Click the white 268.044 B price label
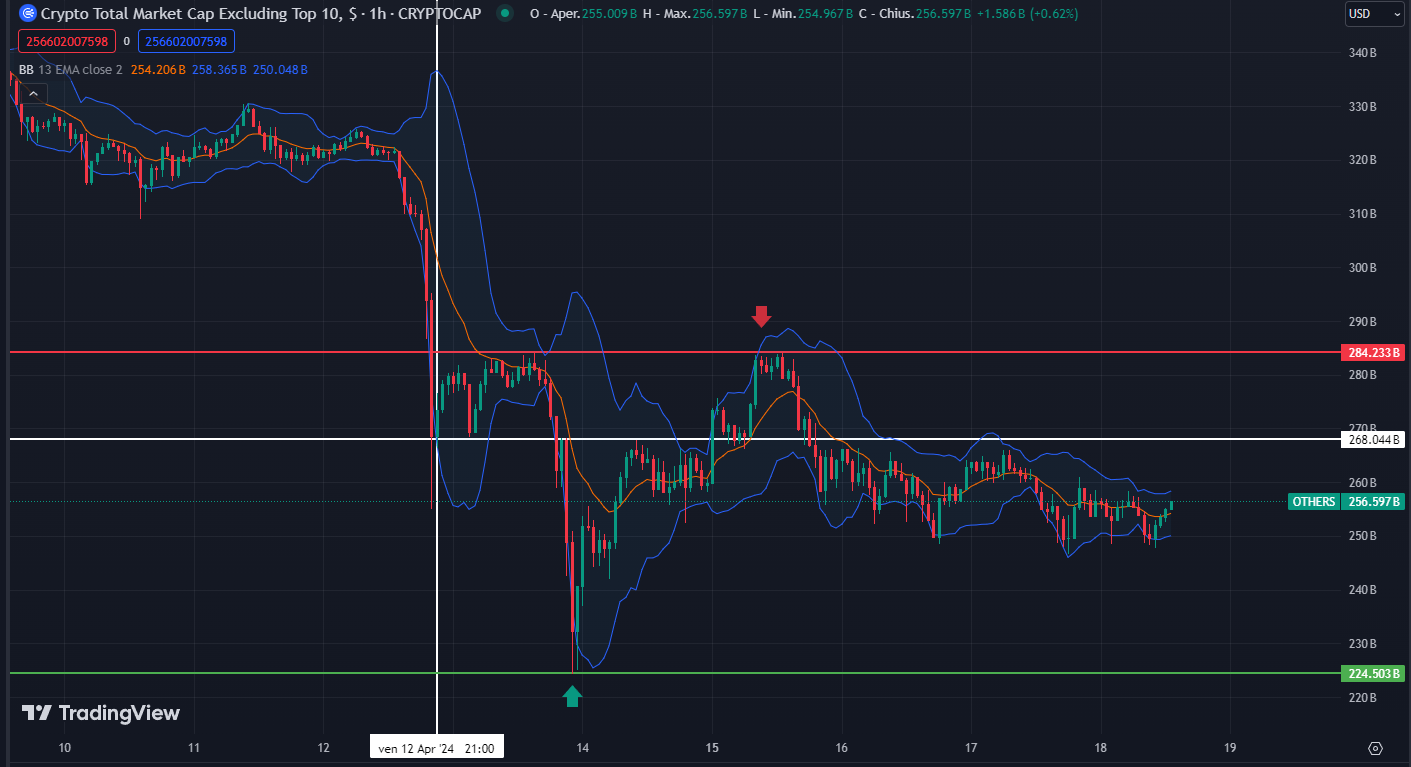This screenshot has width=1411, height=767. [x=1372, y=439]
